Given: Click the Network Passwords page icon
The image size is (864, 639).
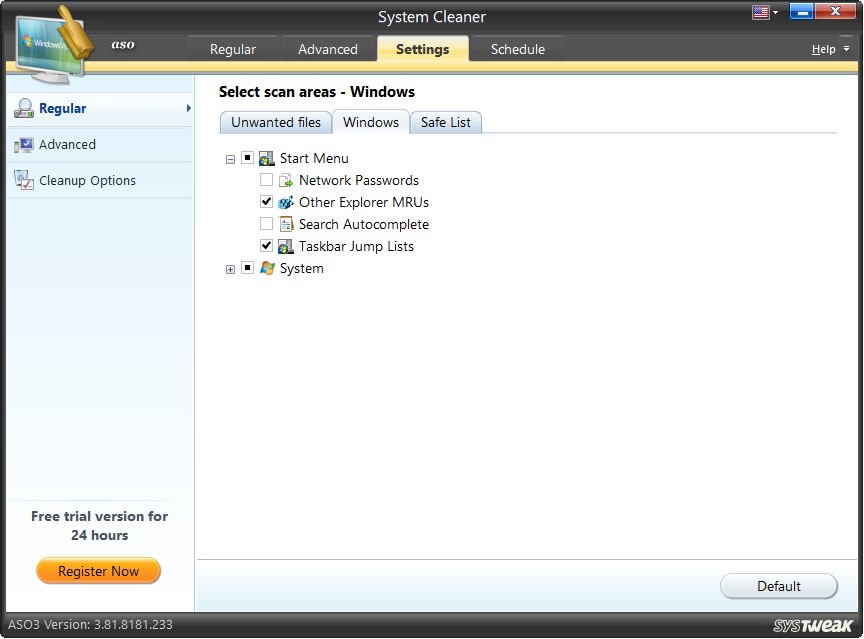Looking at the screenshot, I should (284, 180).
